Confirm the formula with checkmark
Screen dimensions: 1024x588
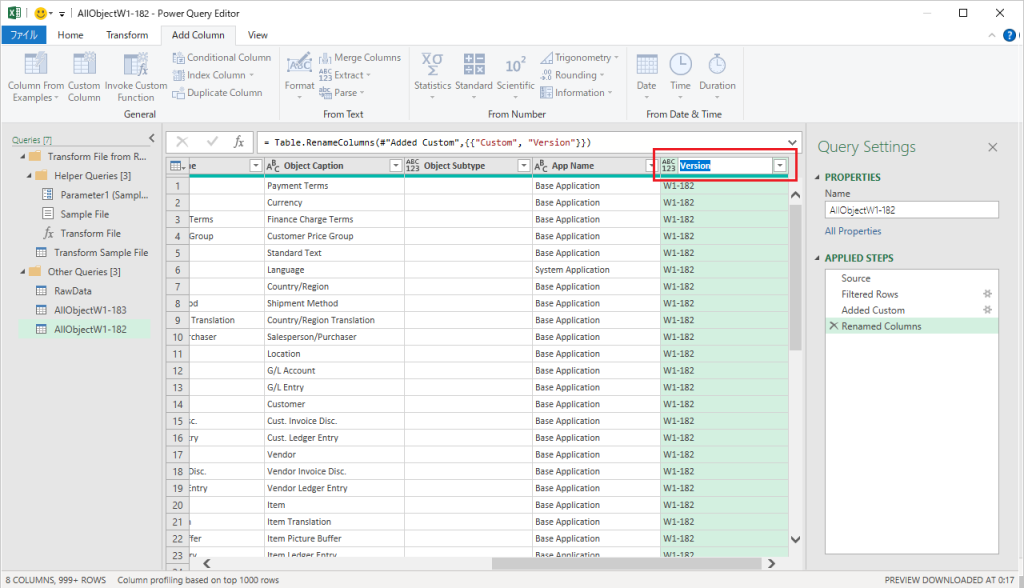[x=212, y=142]
